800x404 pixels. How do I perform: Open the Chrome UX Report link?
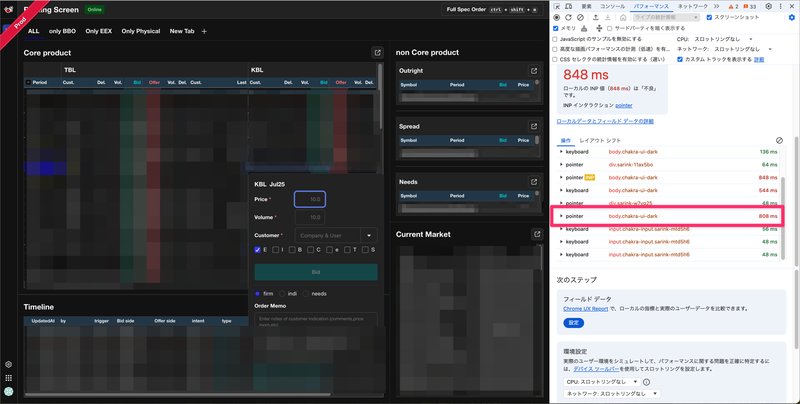586,309
